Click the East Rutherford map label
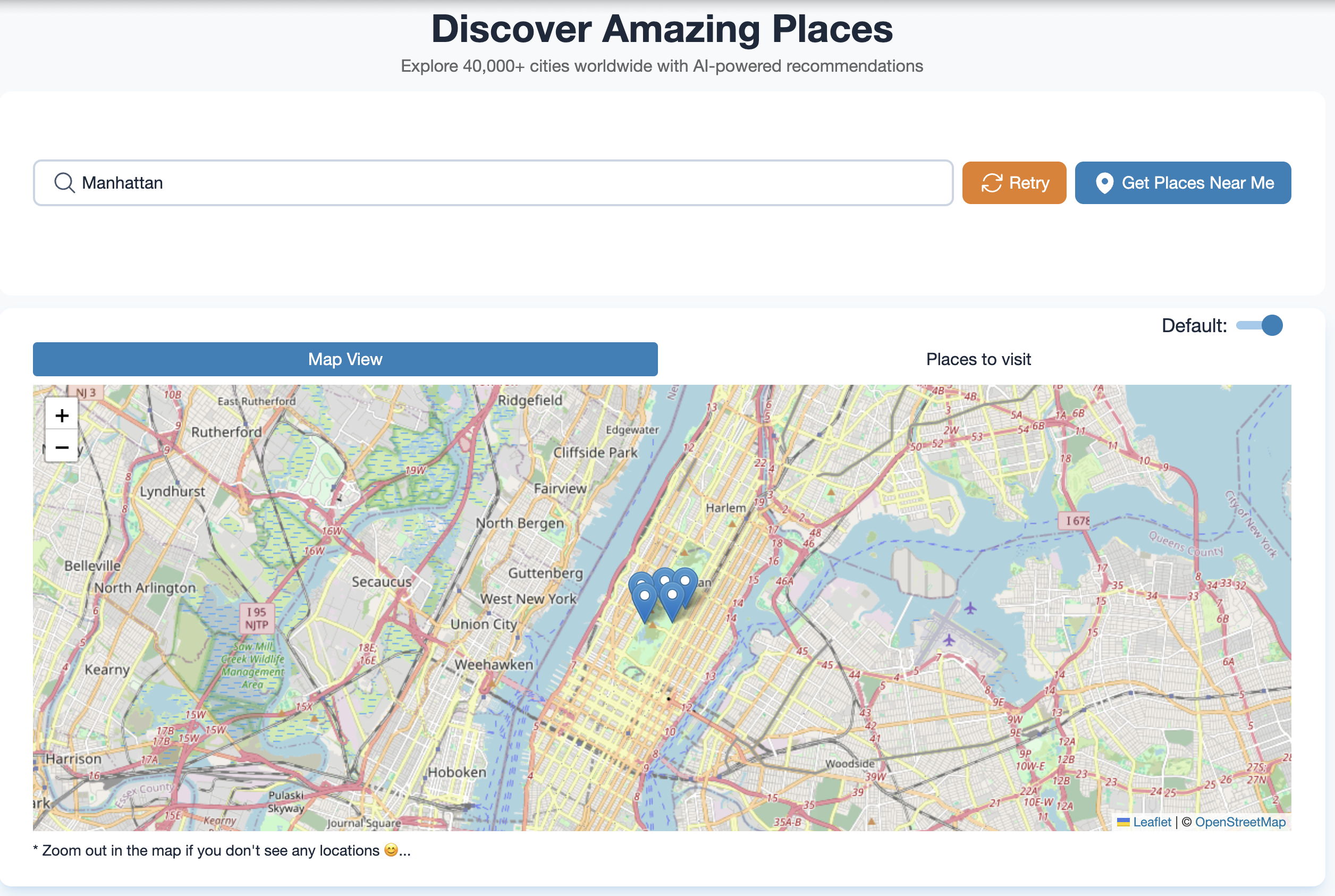The height and width of the screenshot is (896, 1335). 257,401
